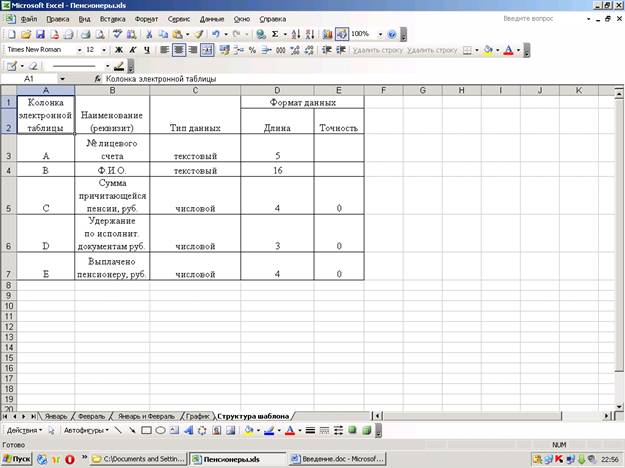Click the Sort Ascending icon
Screen dimensions: 625x468
click(x=297, y=34)
